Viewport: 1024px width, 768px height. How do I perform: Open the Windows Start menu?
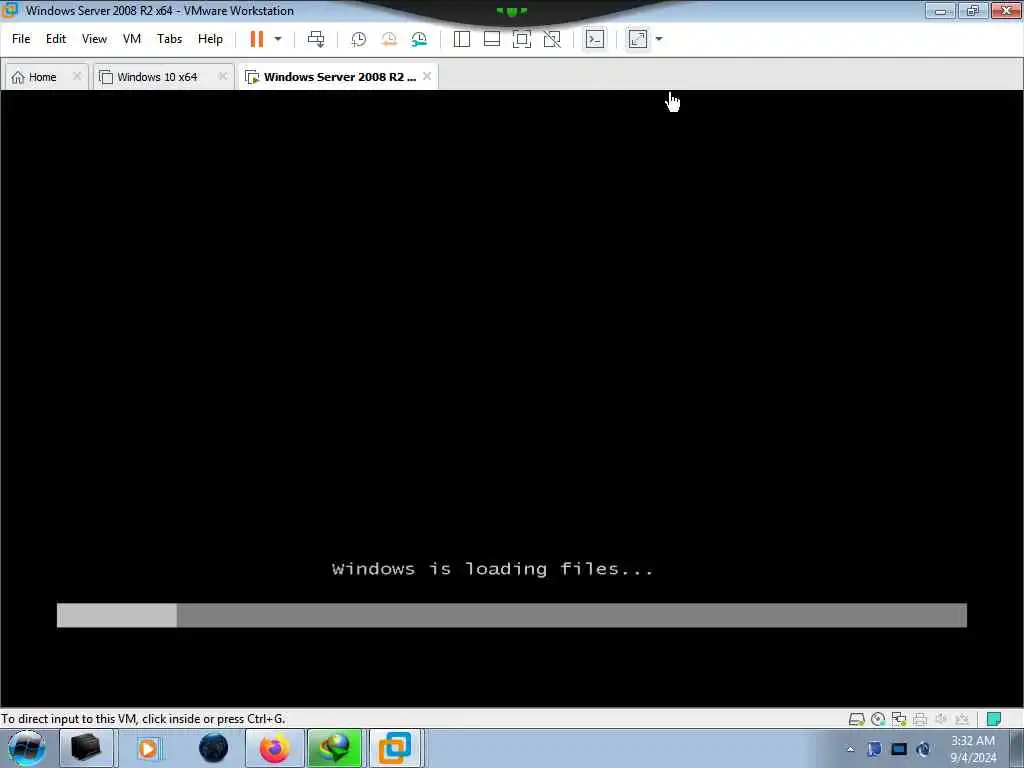coord(27,748)
